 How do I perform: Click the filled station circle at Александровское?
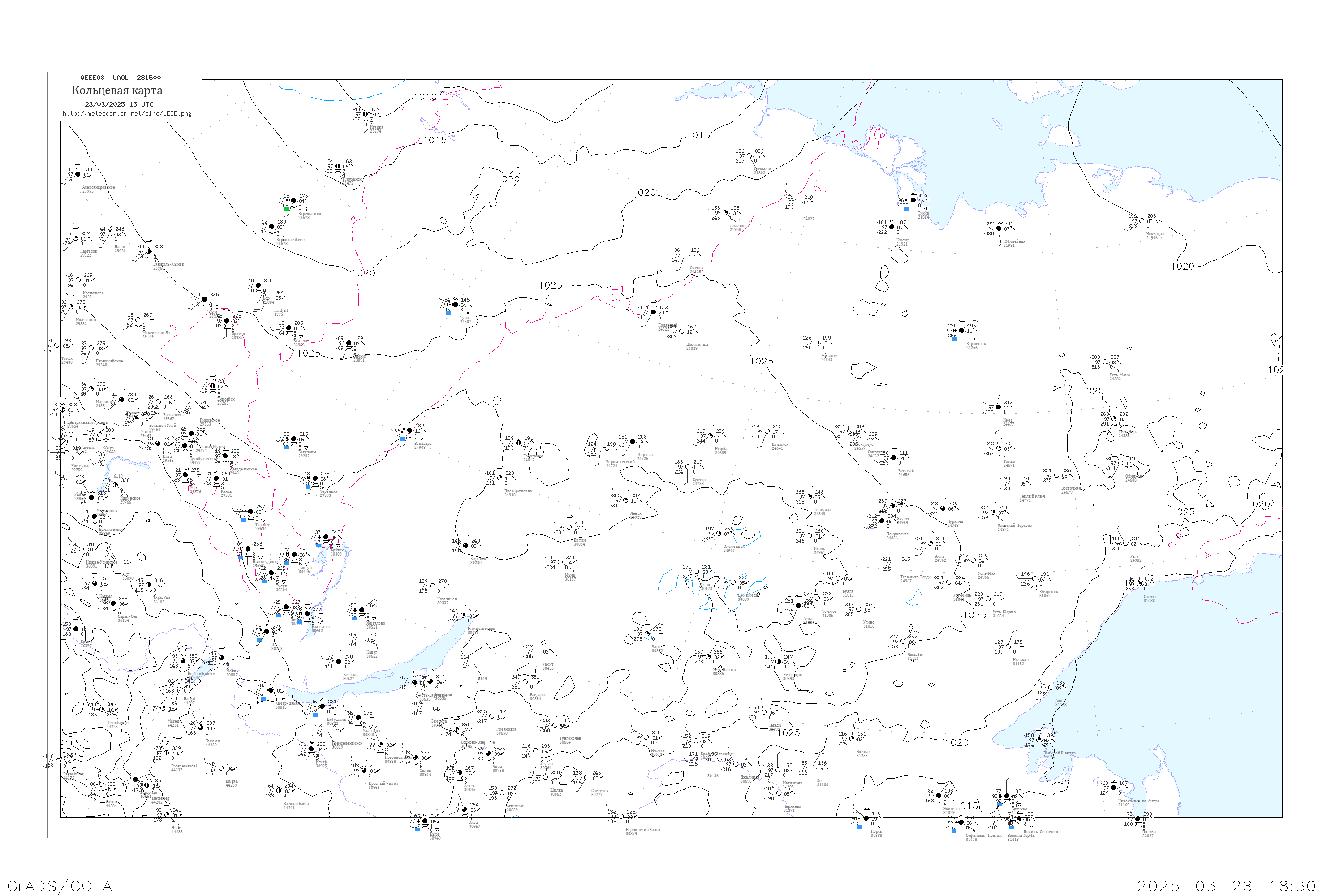coord(78,174)
